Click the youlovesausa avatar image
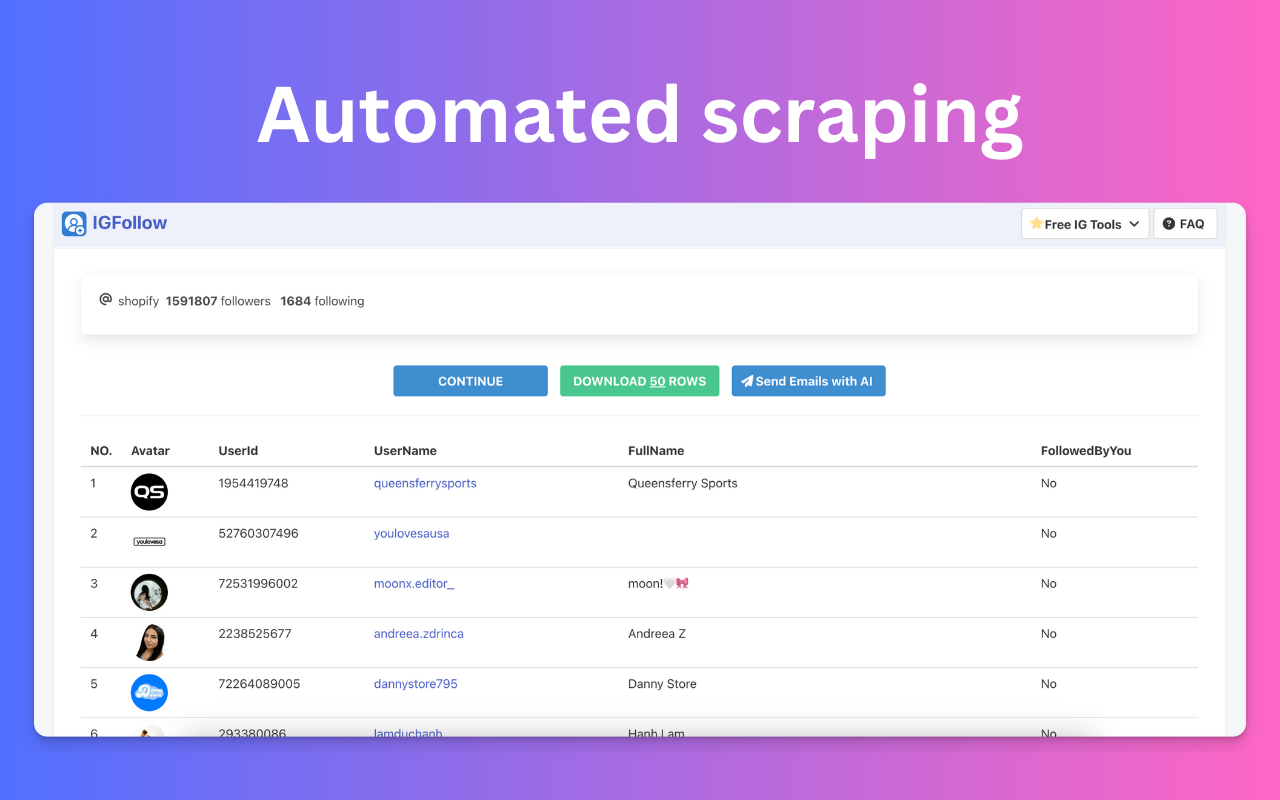1280x800 pixels. pos(149,542)
